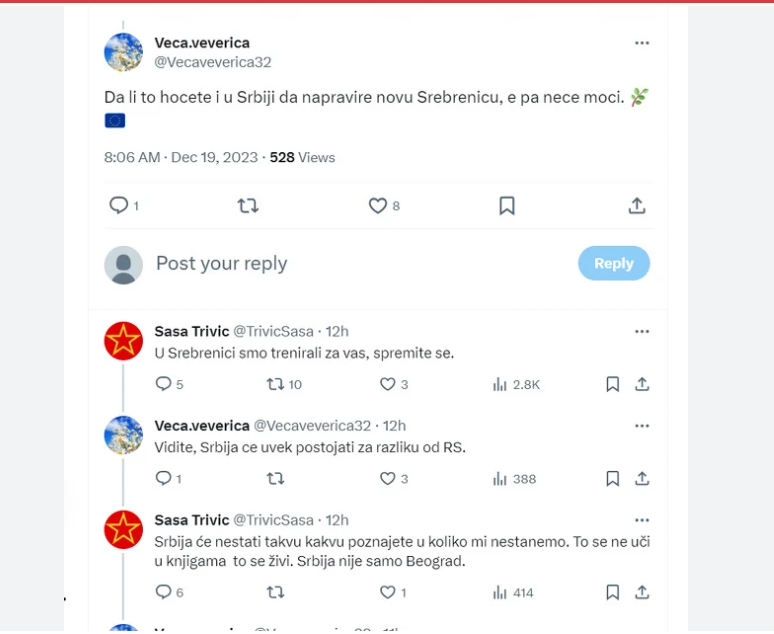Open Sasa Trivic's red star avatar
This screenshot has width=774, height=634.
tap(124, 342)
